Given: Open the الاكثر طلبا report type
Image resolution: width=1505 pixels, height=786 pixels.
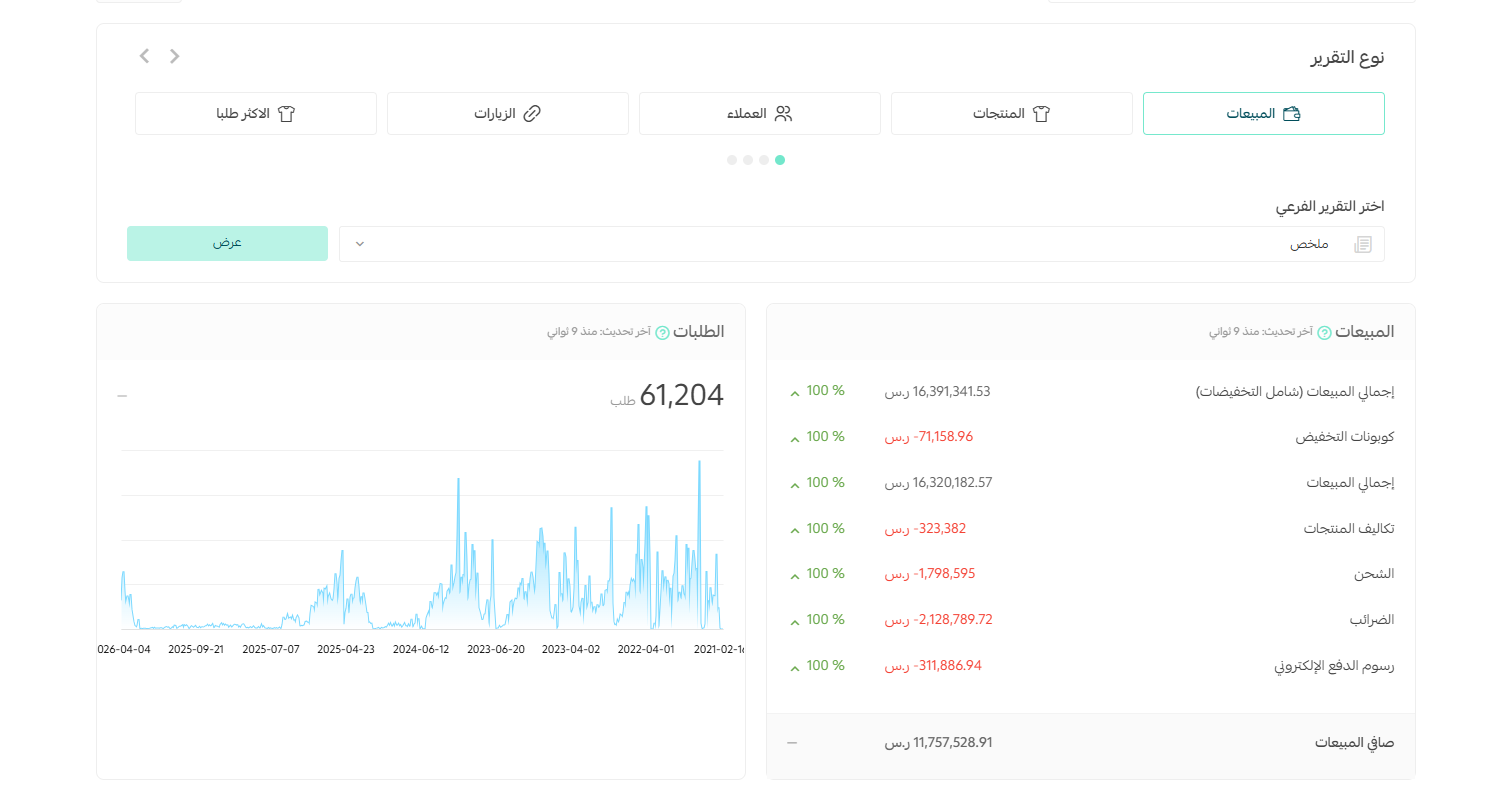Looking at the screenshot, I should 256,114.
